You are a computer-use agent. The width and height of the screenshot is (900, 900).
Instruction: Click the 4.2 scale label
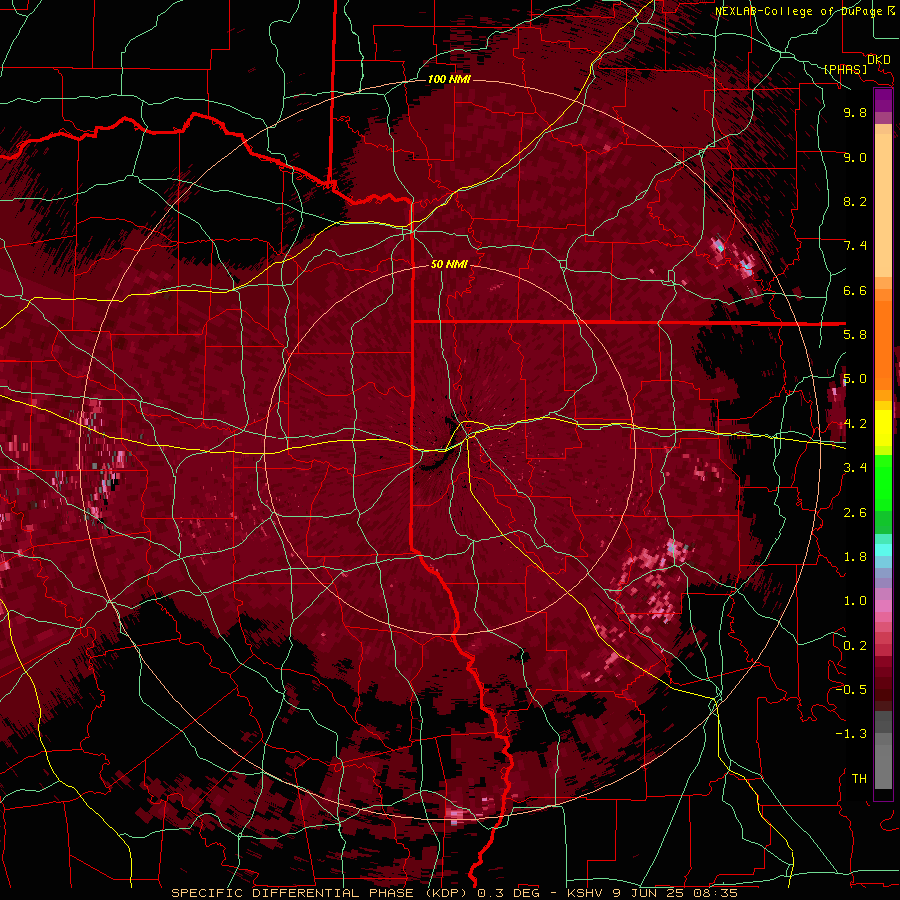[855, 424]
